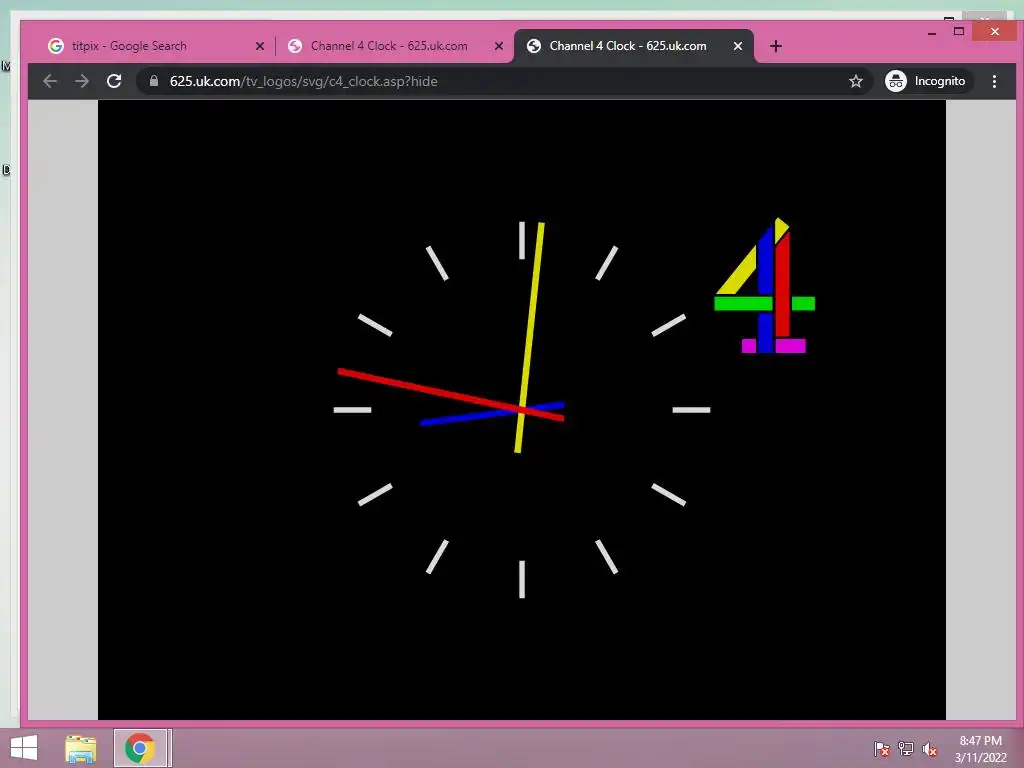1024x768 pixels.
Task: Close the titpix Google Search tab
Action: (259, 46)
